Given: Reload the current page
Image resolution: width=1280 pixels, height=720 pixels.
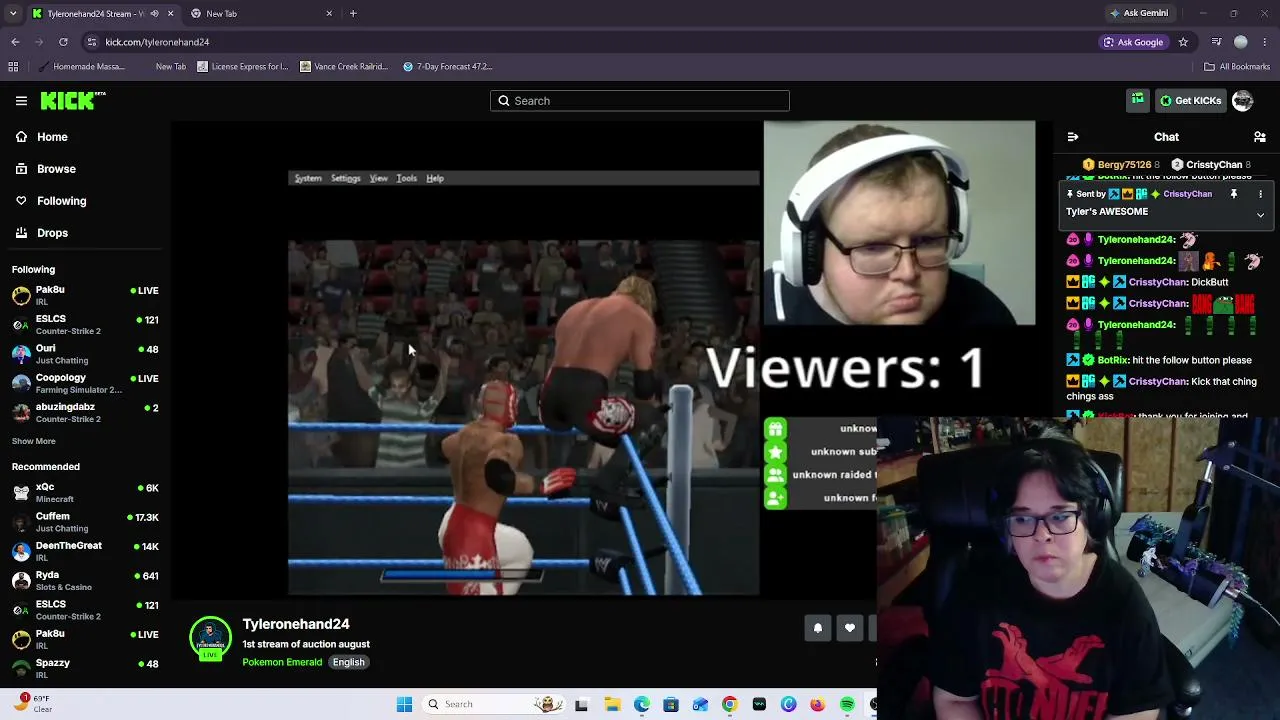Looking at the screenshot, I should coord(63,42).
